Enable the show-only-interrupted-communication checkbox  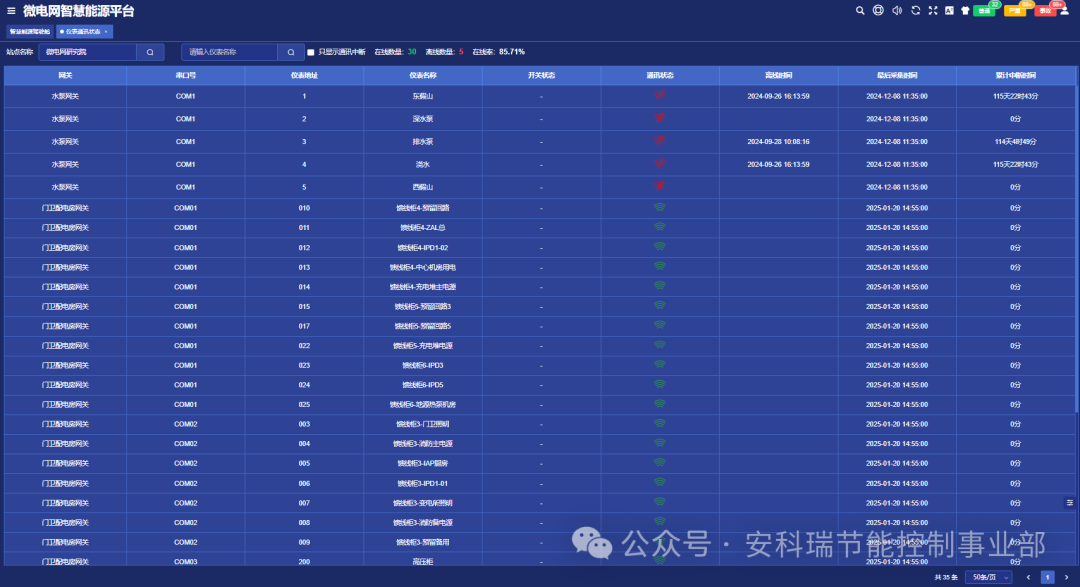[311, 52]
